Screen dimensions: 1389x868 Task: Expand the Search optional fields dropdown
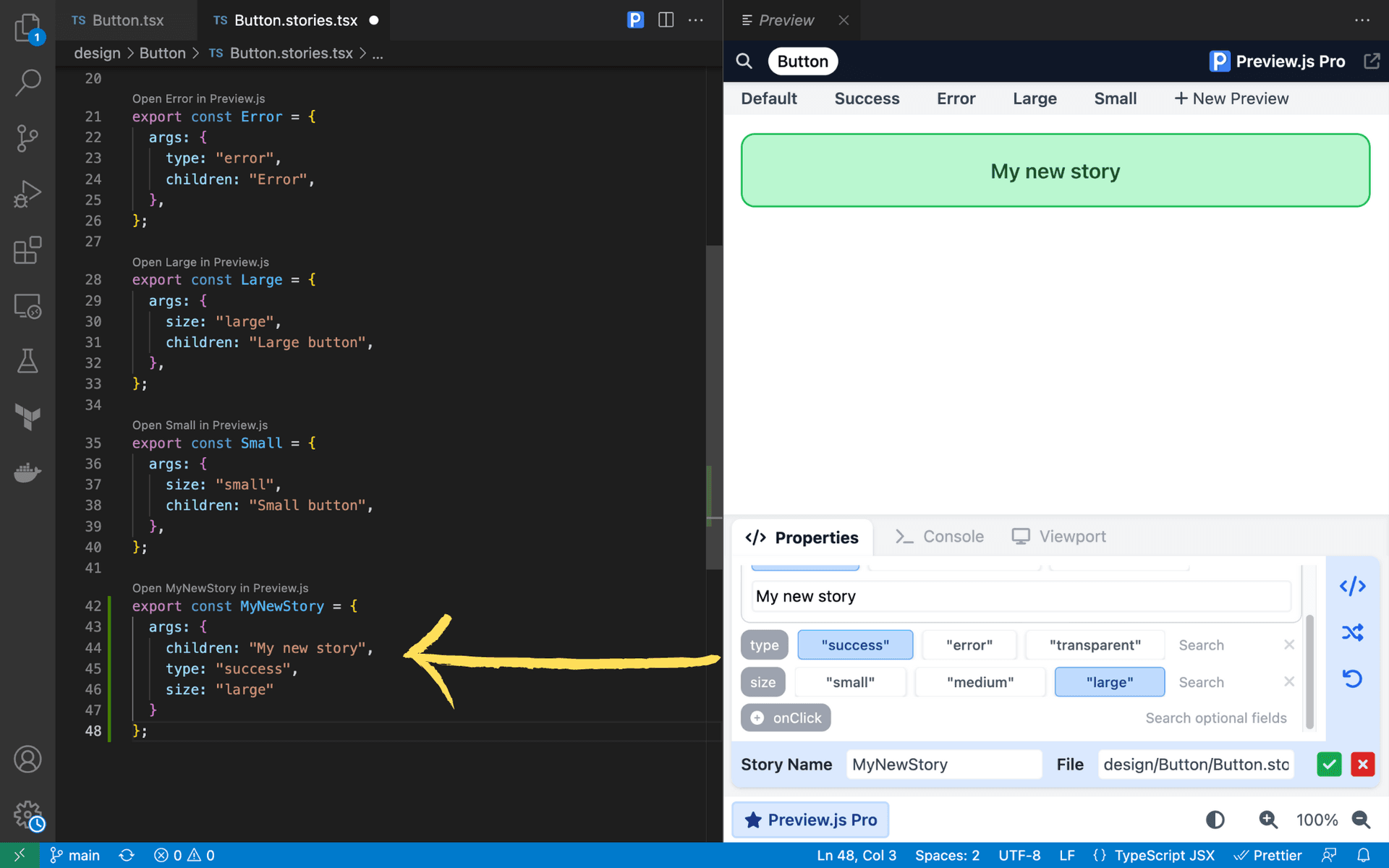[1216, 718]
